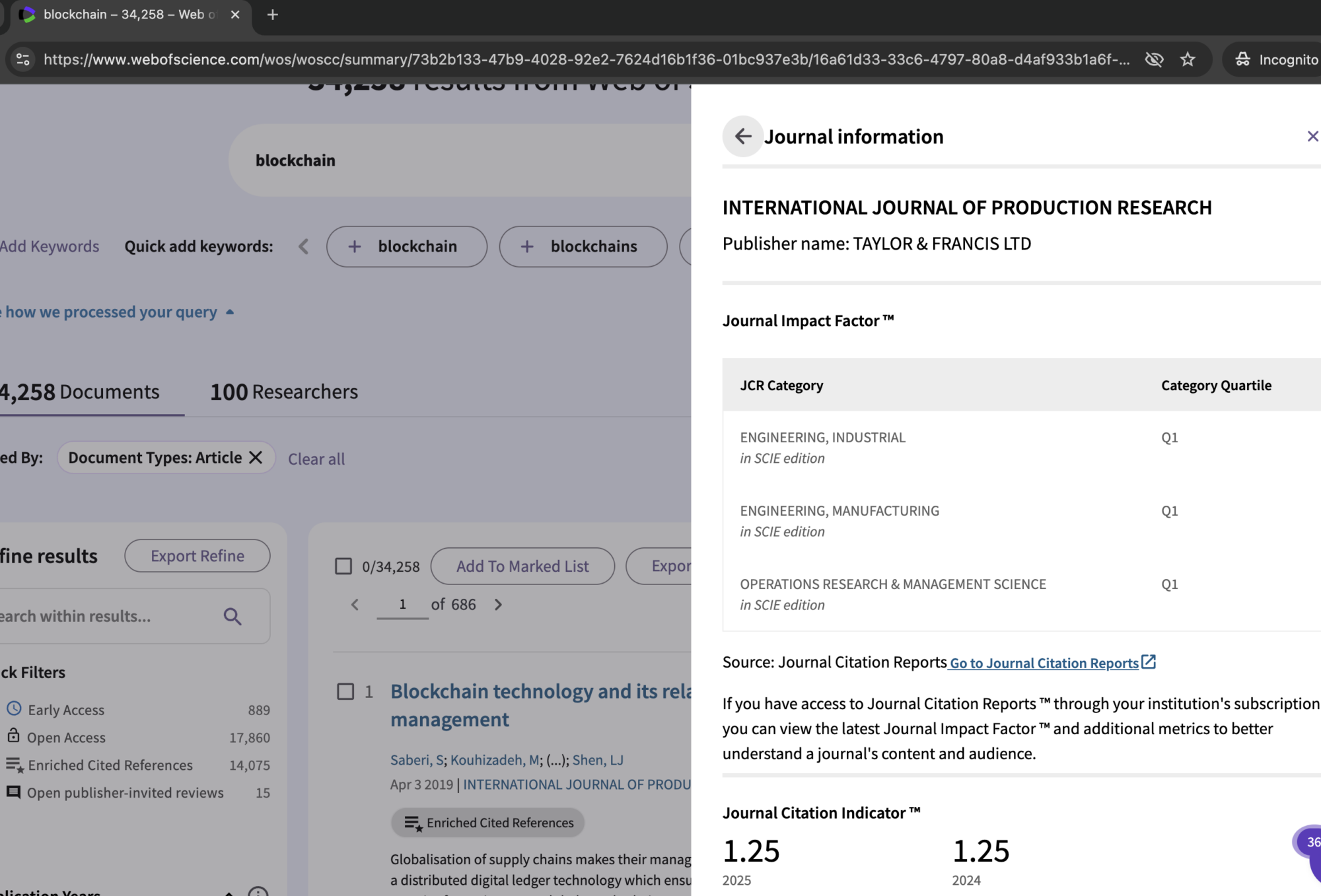The image size is (1321, 896).
Task: Select the Open Access quick filter
Action: (66, 738)
